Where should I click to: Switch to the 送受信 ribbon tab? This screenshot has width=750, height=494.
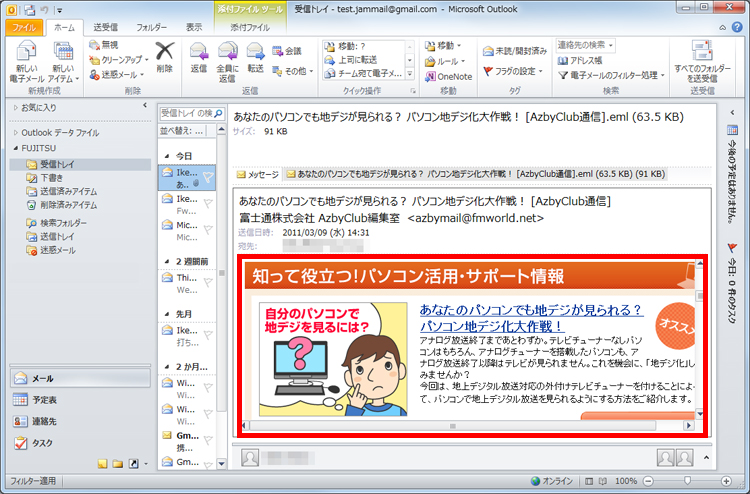[105, 27]
